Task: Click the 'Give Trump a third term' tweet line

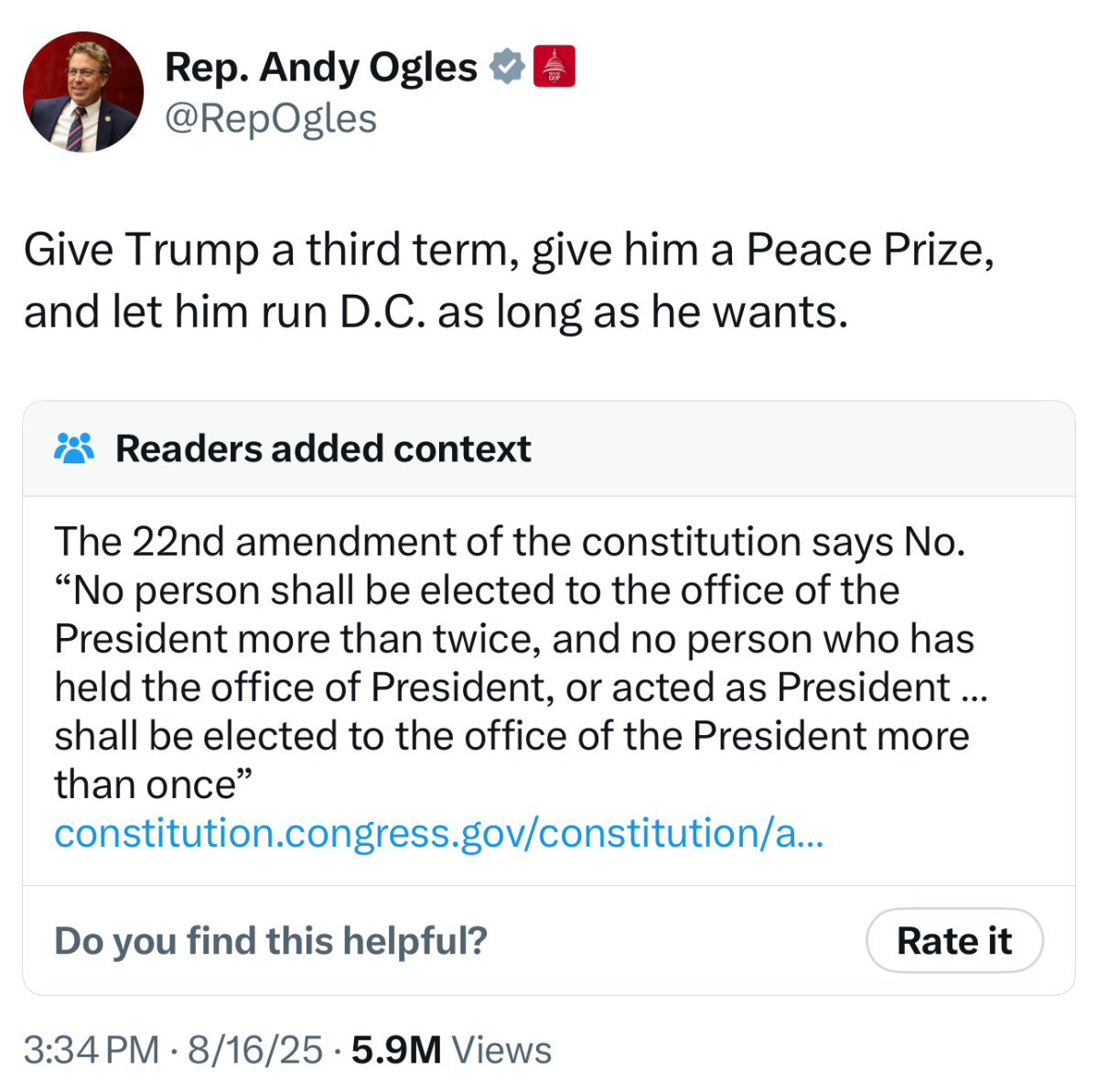Action: 508,250
